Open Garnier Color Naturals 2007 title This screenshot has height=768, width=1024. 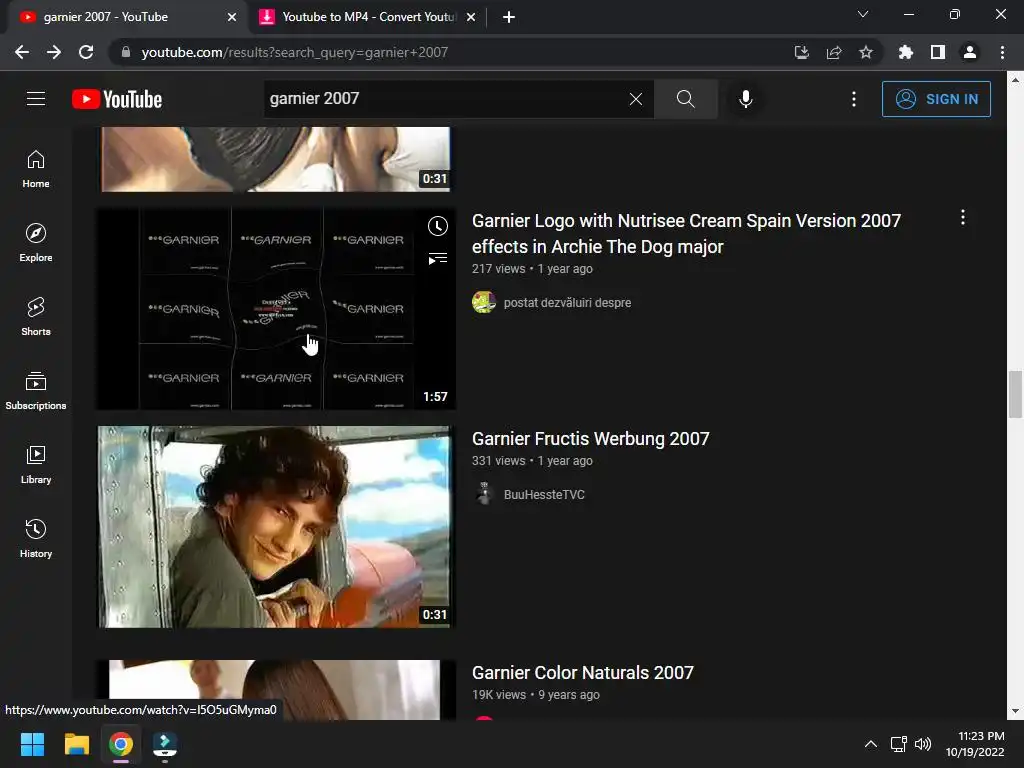click(583, 673)
